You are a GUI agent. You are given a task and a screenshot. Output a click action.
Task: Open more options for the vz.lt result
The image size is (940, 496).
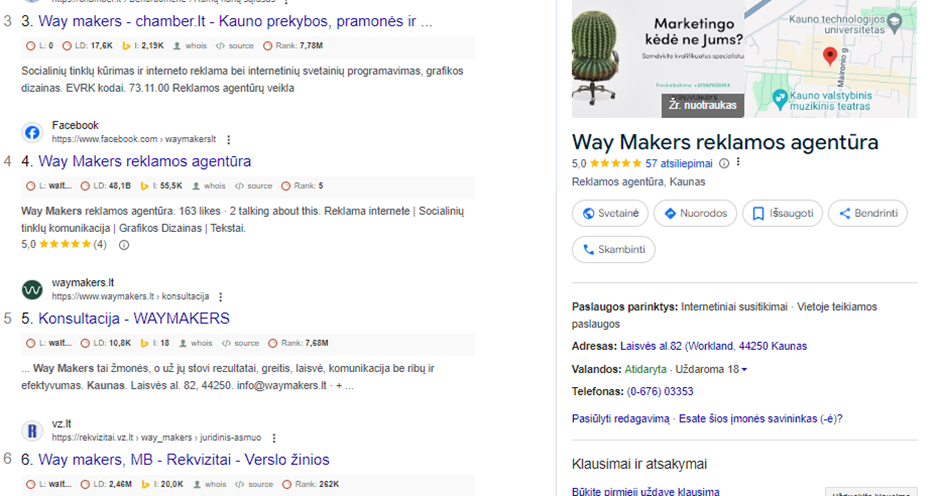click(x=274, y=438)
